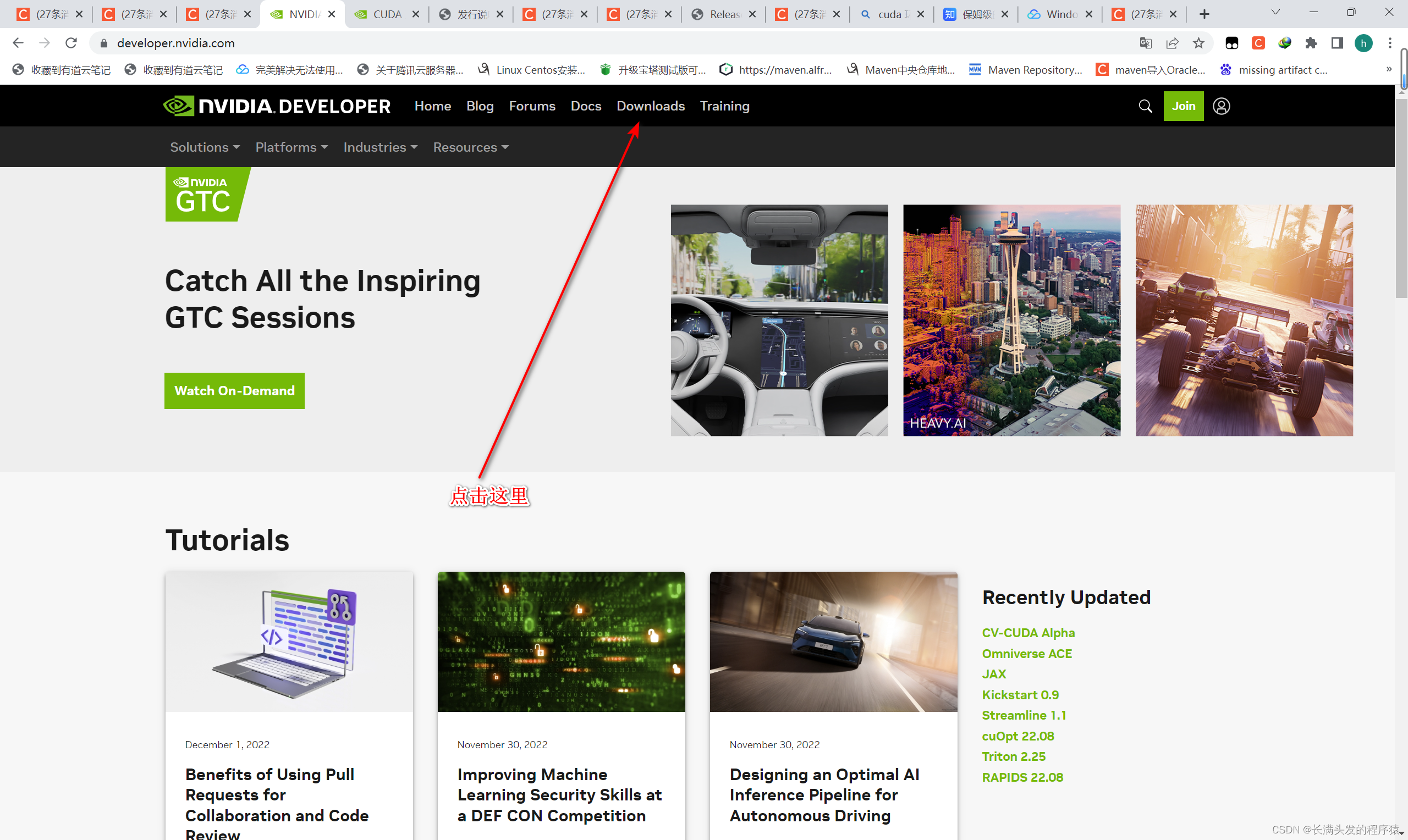
Task: Expand the Solutions dropdown menu
Action: click(x=205, y=147)
